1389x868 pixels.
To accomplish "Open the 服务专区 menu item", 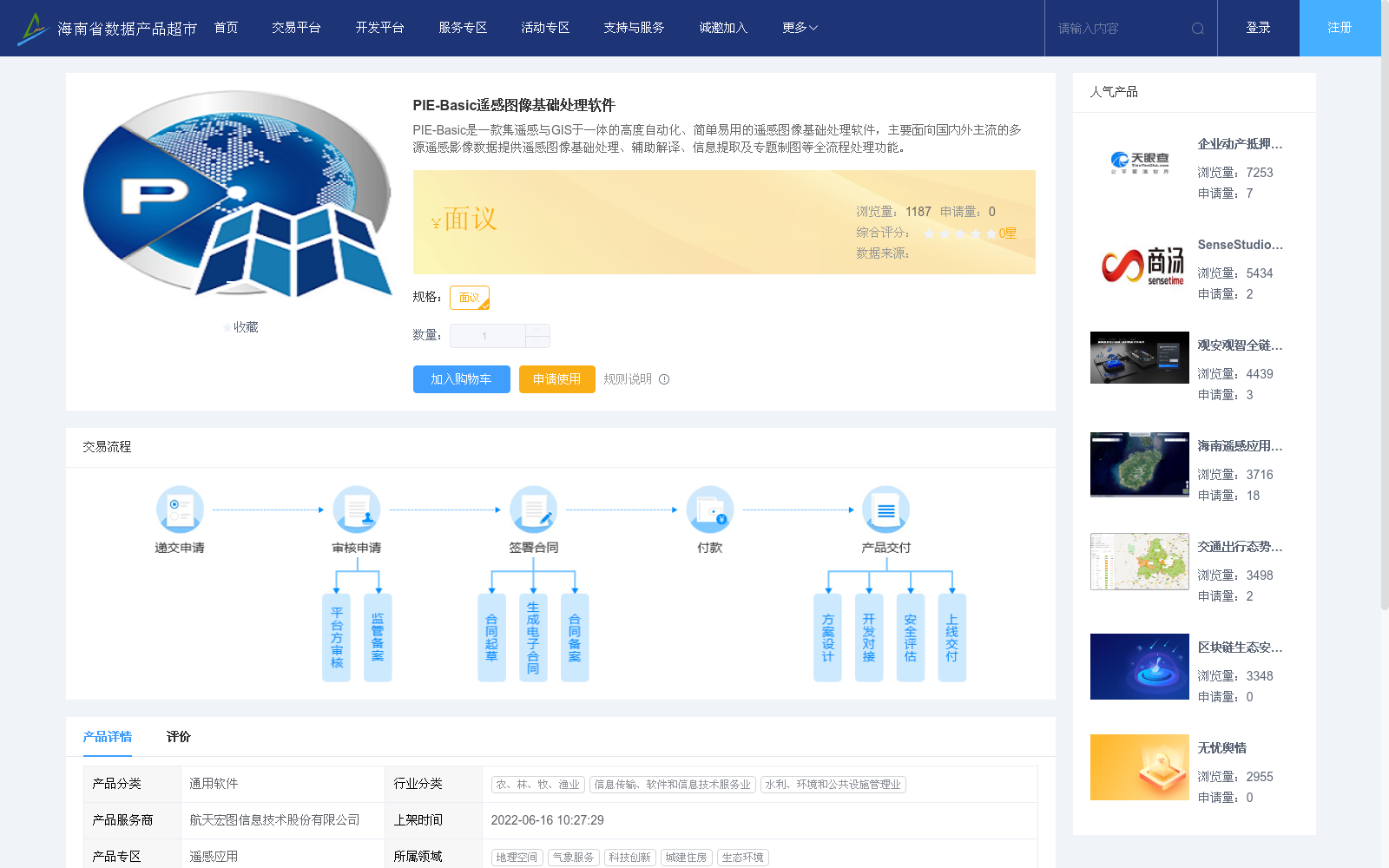I will [463, 28].
